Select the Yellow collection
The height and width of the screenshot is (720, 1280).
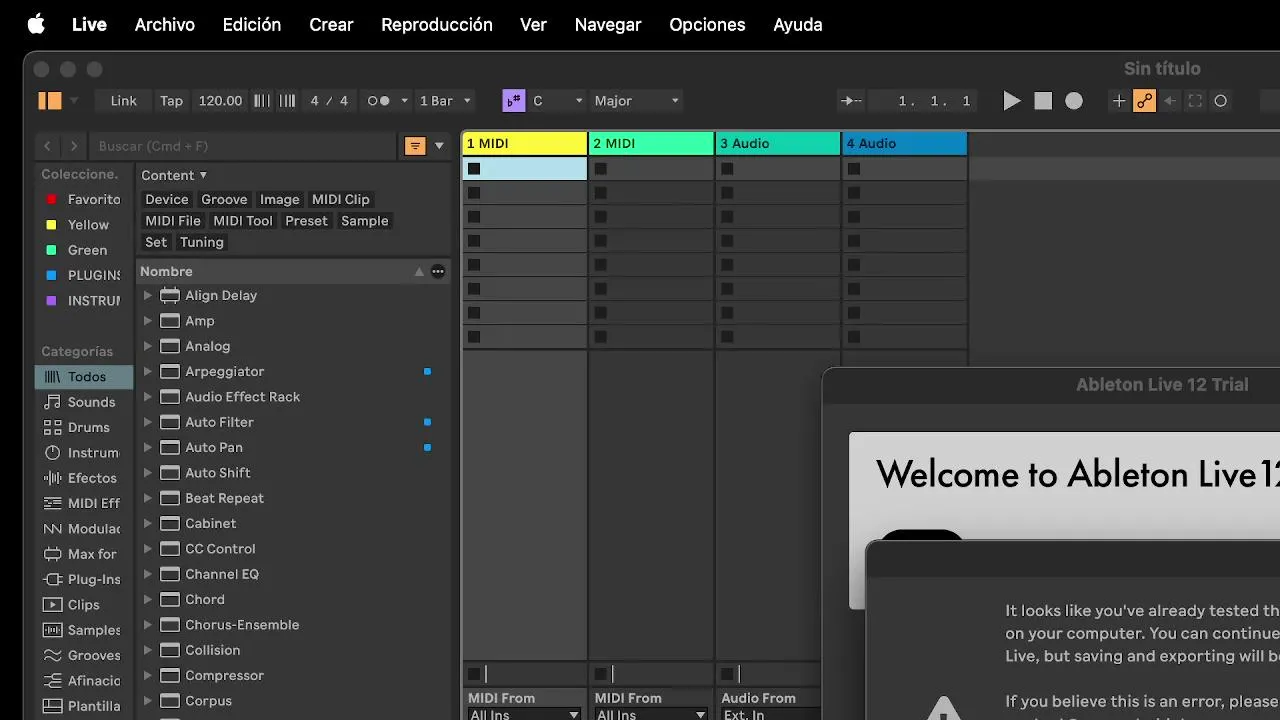pos(84,225)
